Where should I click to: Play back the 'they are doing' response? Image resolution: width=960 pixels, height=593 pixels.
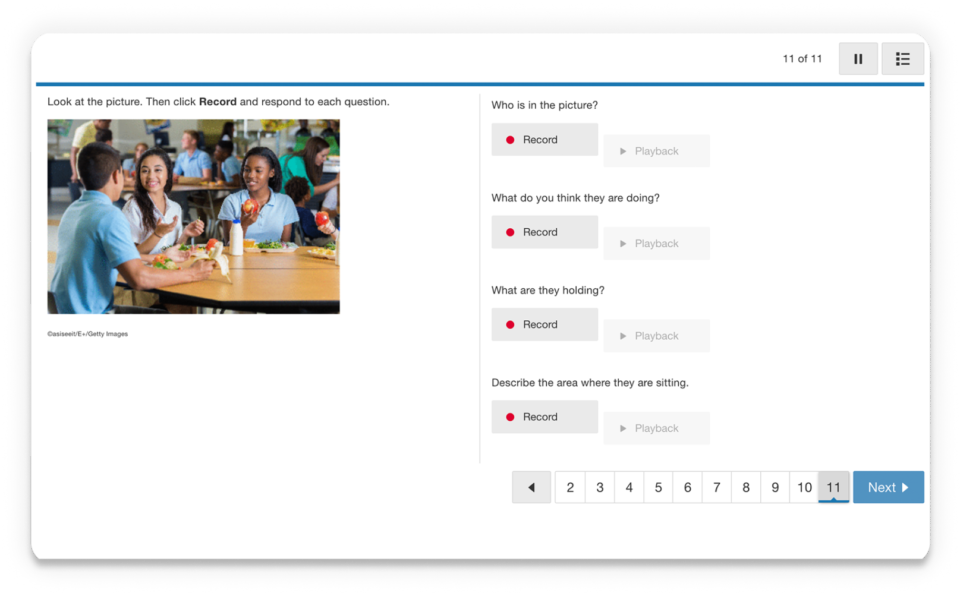[x=656, y=244]
